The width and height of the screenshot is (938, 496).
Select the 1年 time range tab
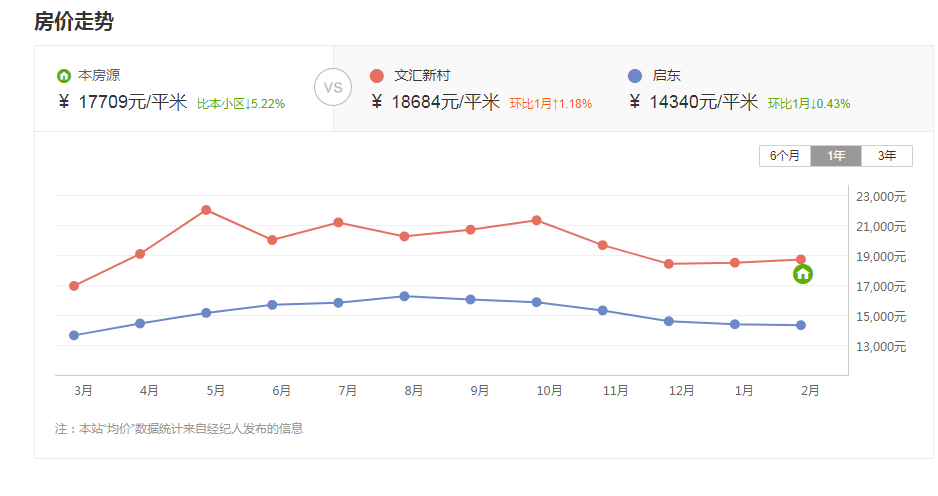pyautogui.click(x=836, y=156)
